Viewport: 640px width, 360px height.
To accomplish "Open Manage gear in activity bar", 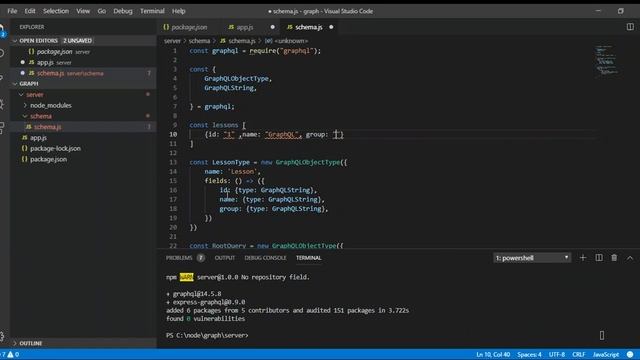I will [2, 336].
